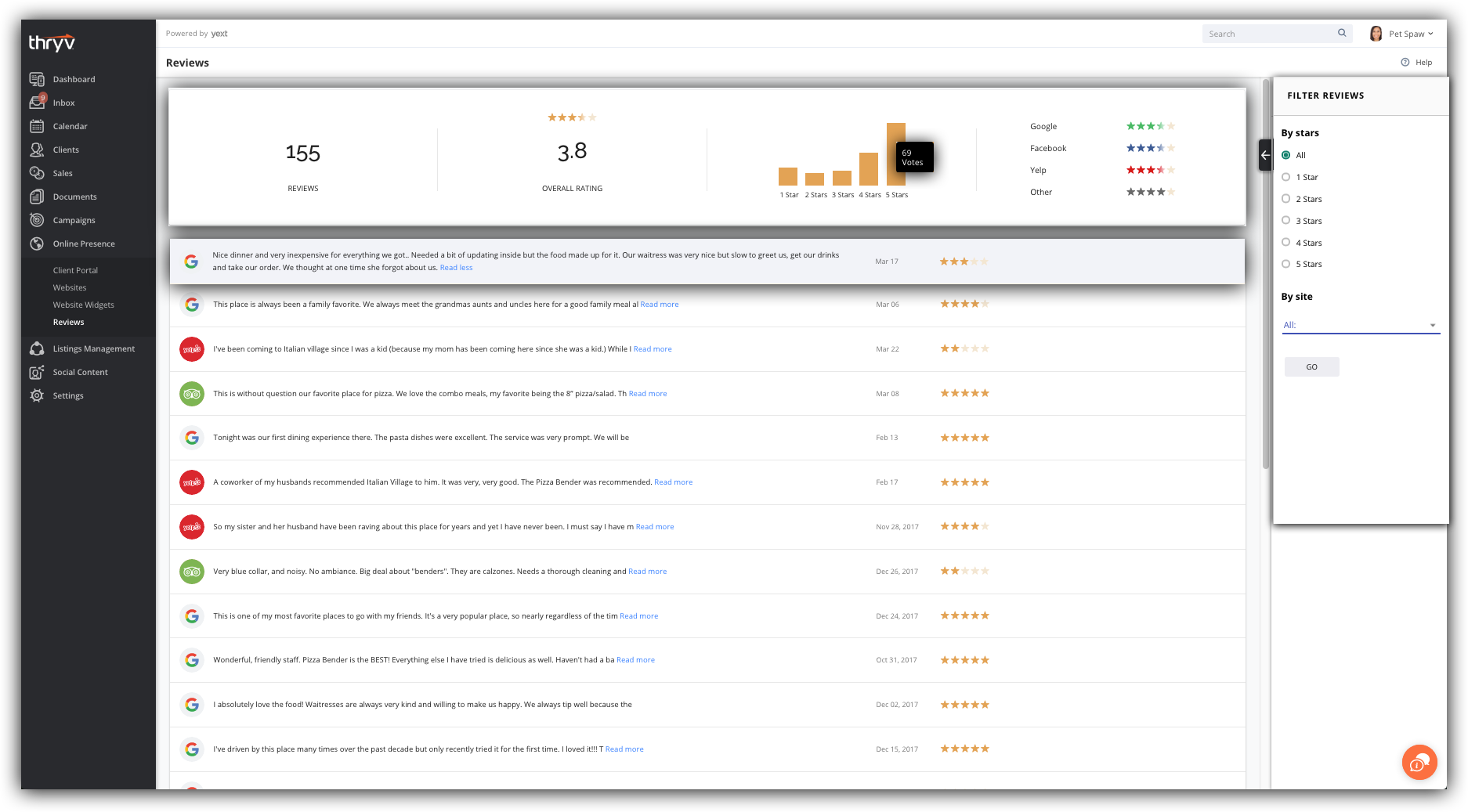Click the Settings gear icon
Viewport: 1468px width, 812px height.
coord(37,395)
